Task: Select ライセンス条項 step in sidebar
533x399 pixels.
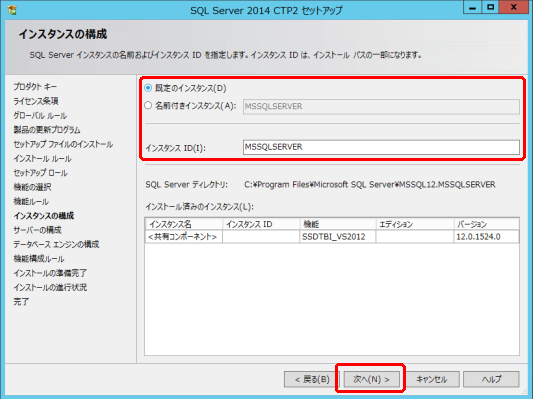Action: coord(36,101)
